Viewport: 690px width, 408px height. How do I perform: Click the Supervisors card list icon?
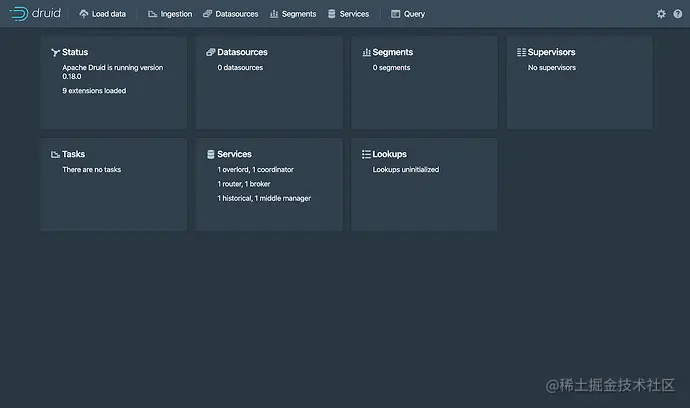521,52
